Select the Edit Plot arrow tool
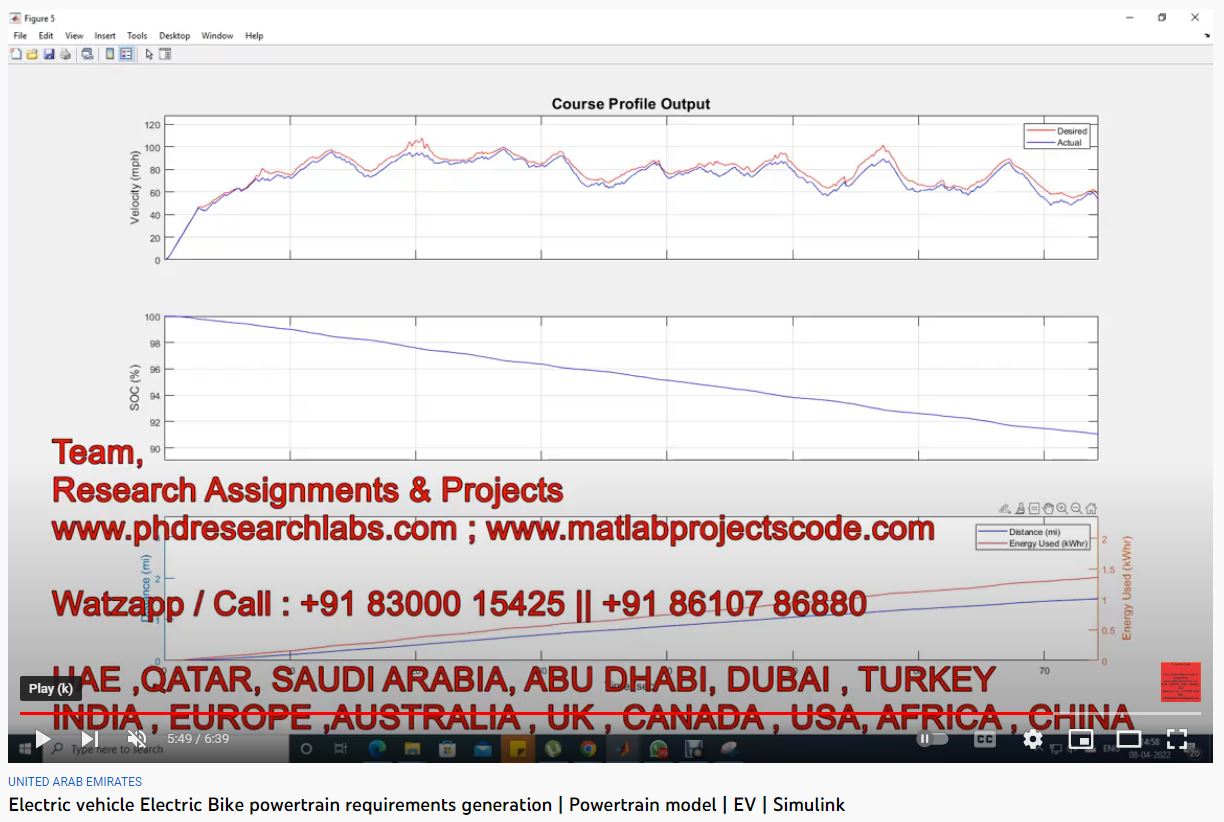This screenshot has width=1224, height=822. click(x=149, y=54)
